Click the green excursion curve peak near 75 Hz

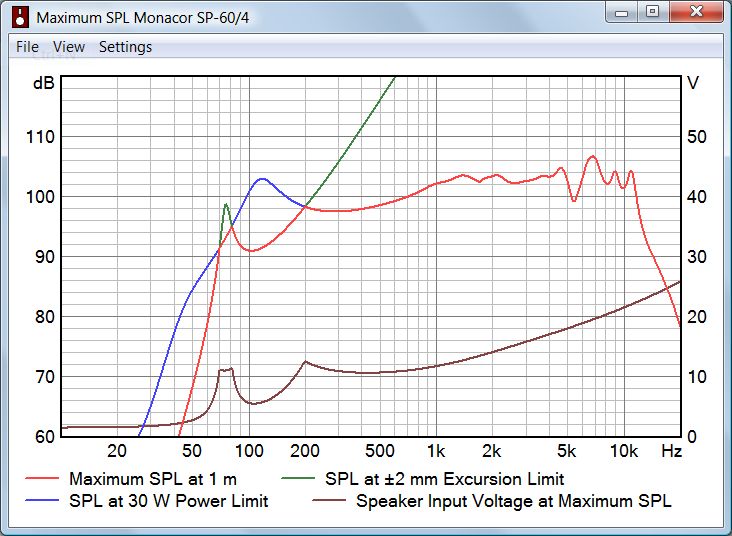(x=226, y=204)
